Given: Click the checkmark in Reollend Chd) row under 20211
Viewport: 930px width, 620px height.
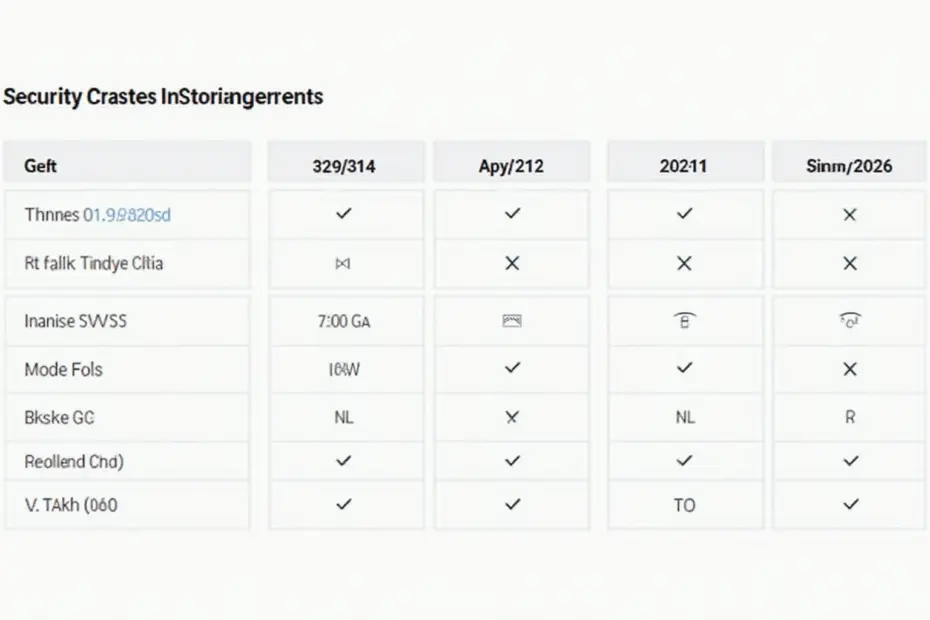Looking at the screenshot, I should [x=684, y=460].
